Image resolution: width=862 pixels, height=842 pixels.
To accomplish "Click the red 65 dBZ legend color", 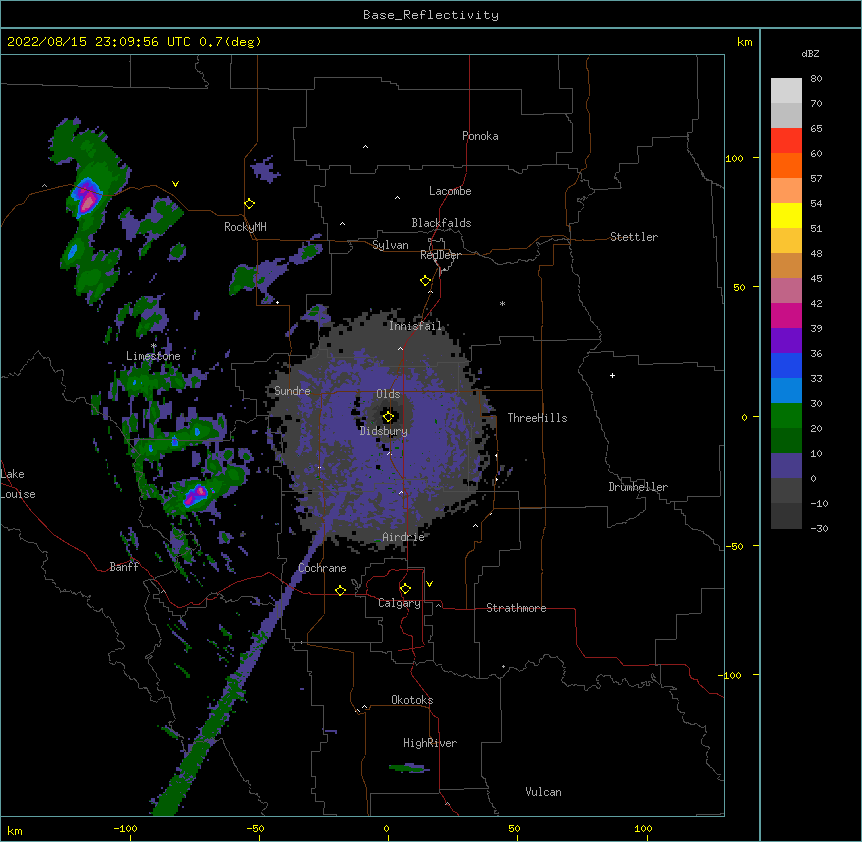I will pos(786,140).
